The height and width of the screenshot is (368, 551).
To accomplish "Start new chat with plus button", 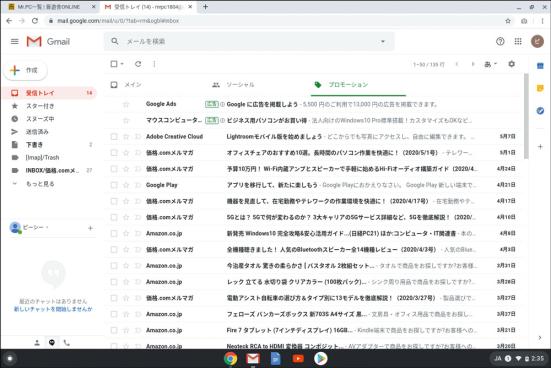I will click(90, 228).
